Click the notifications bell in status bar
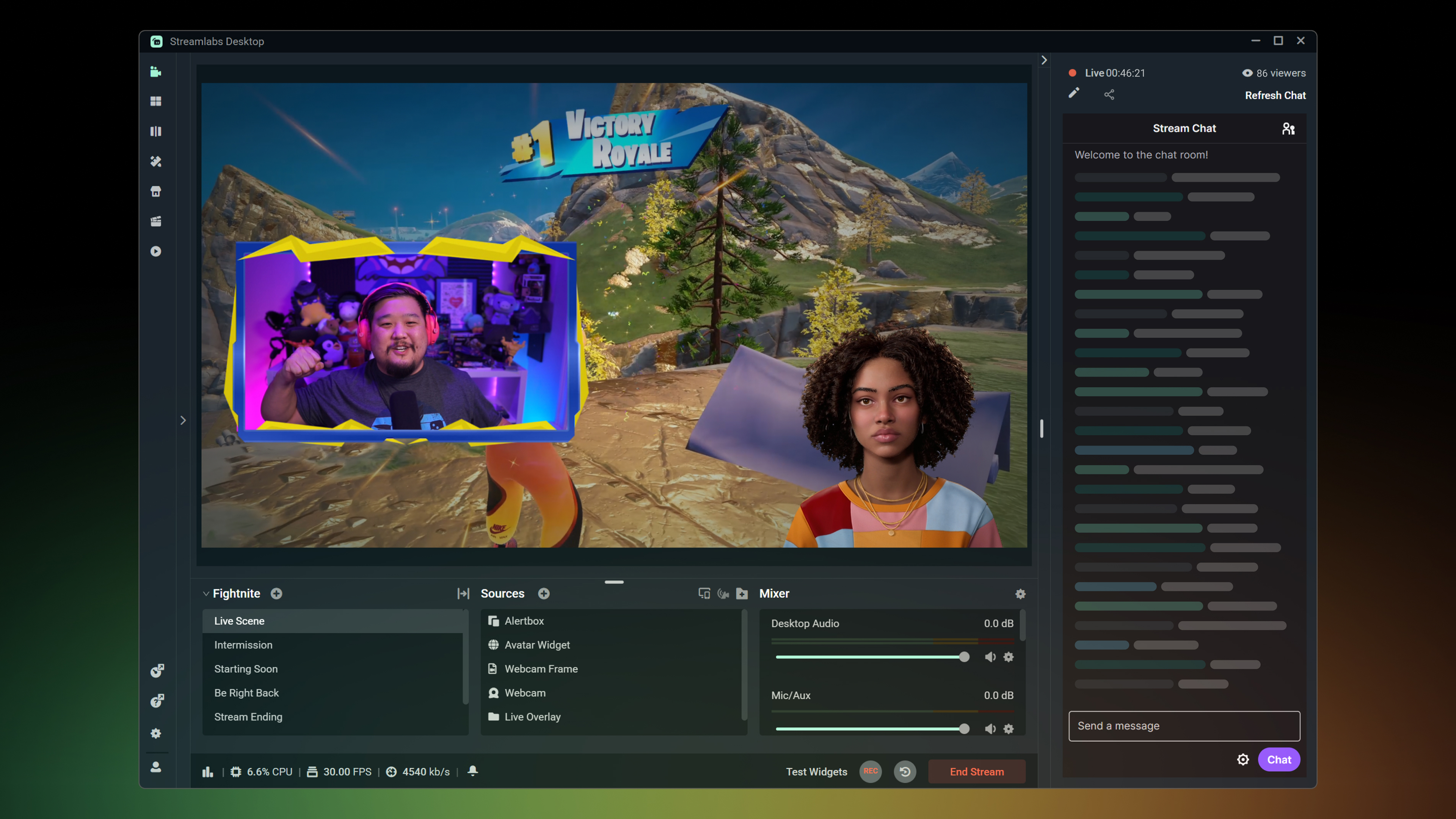 click(473, 771)
